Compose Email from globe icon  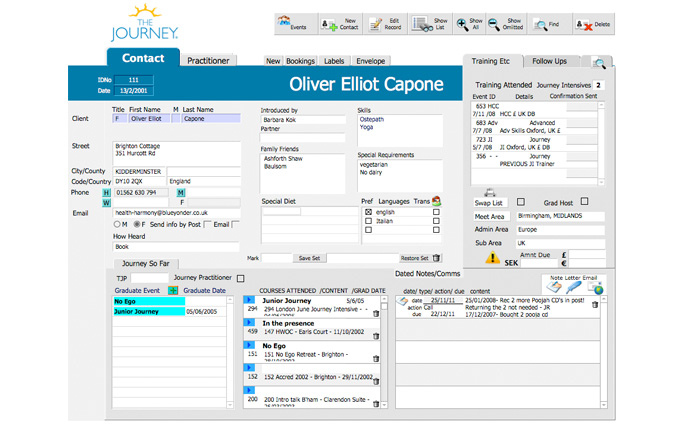[x=596, y=288]
